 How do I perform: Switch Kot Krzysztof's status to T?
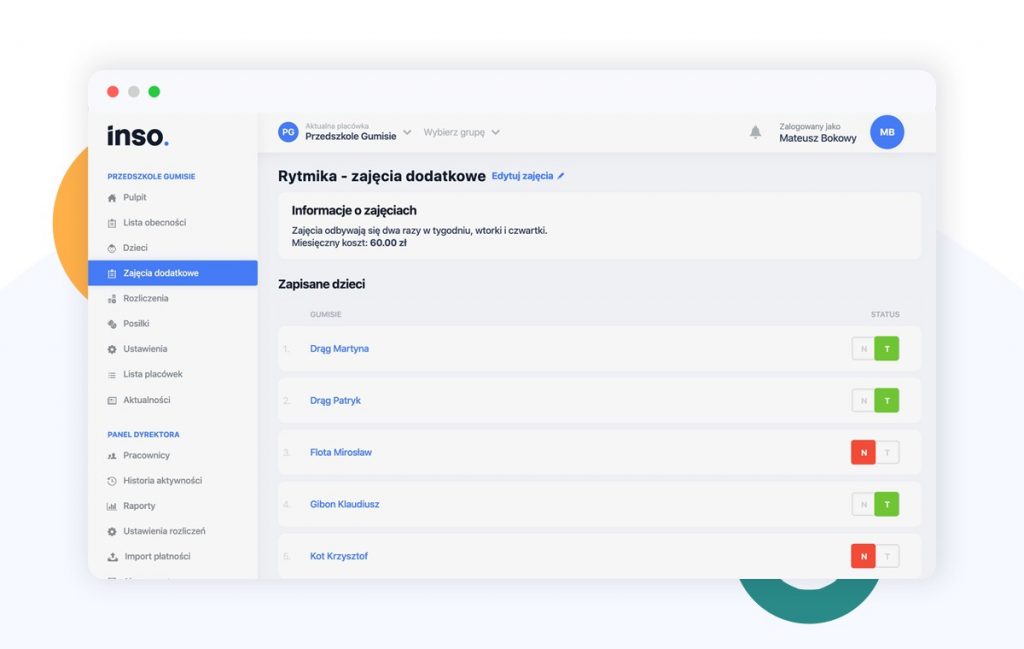click(886, 555)
